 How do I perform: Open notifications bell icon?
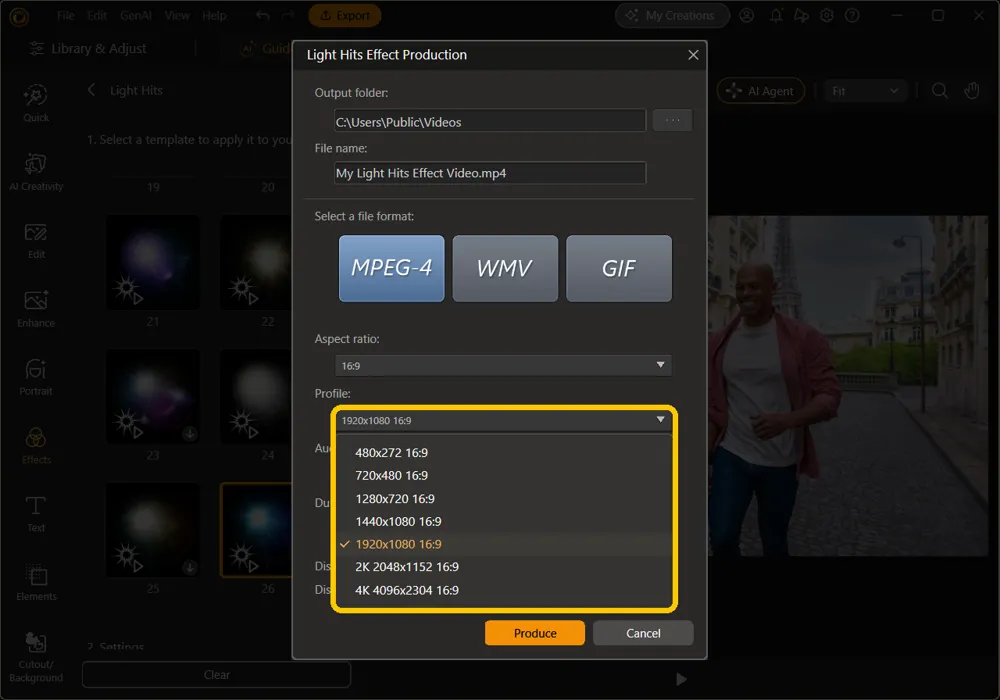click(x=776, y=15)
